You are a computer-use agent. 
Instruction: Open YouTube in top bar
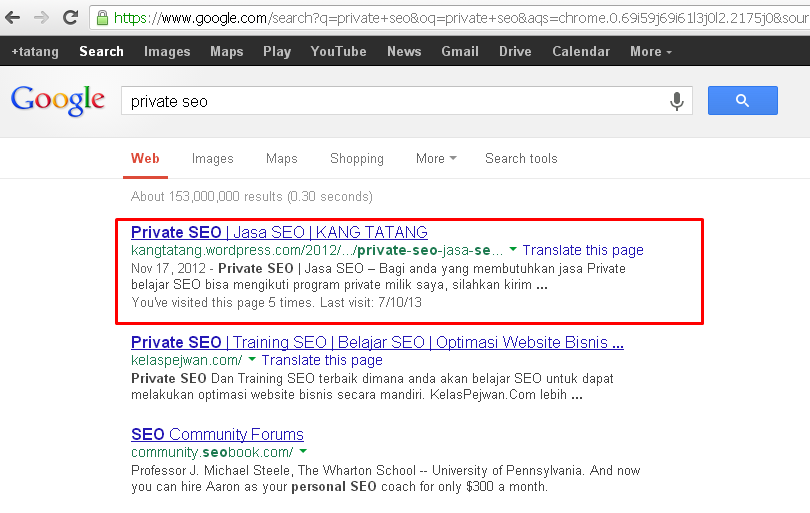[338, 52]
